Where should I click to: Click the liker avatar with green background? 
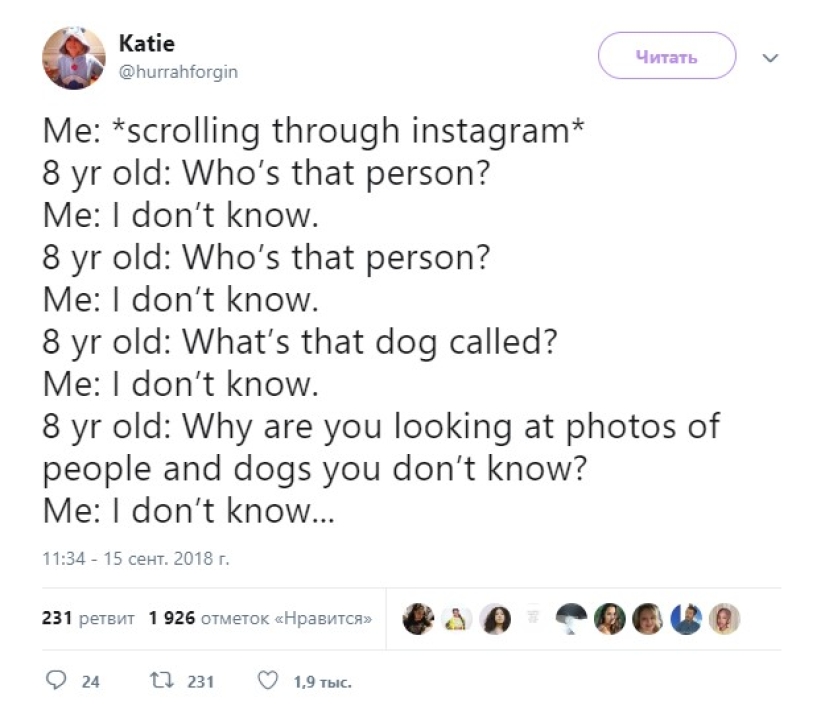[x=610, y=619]
